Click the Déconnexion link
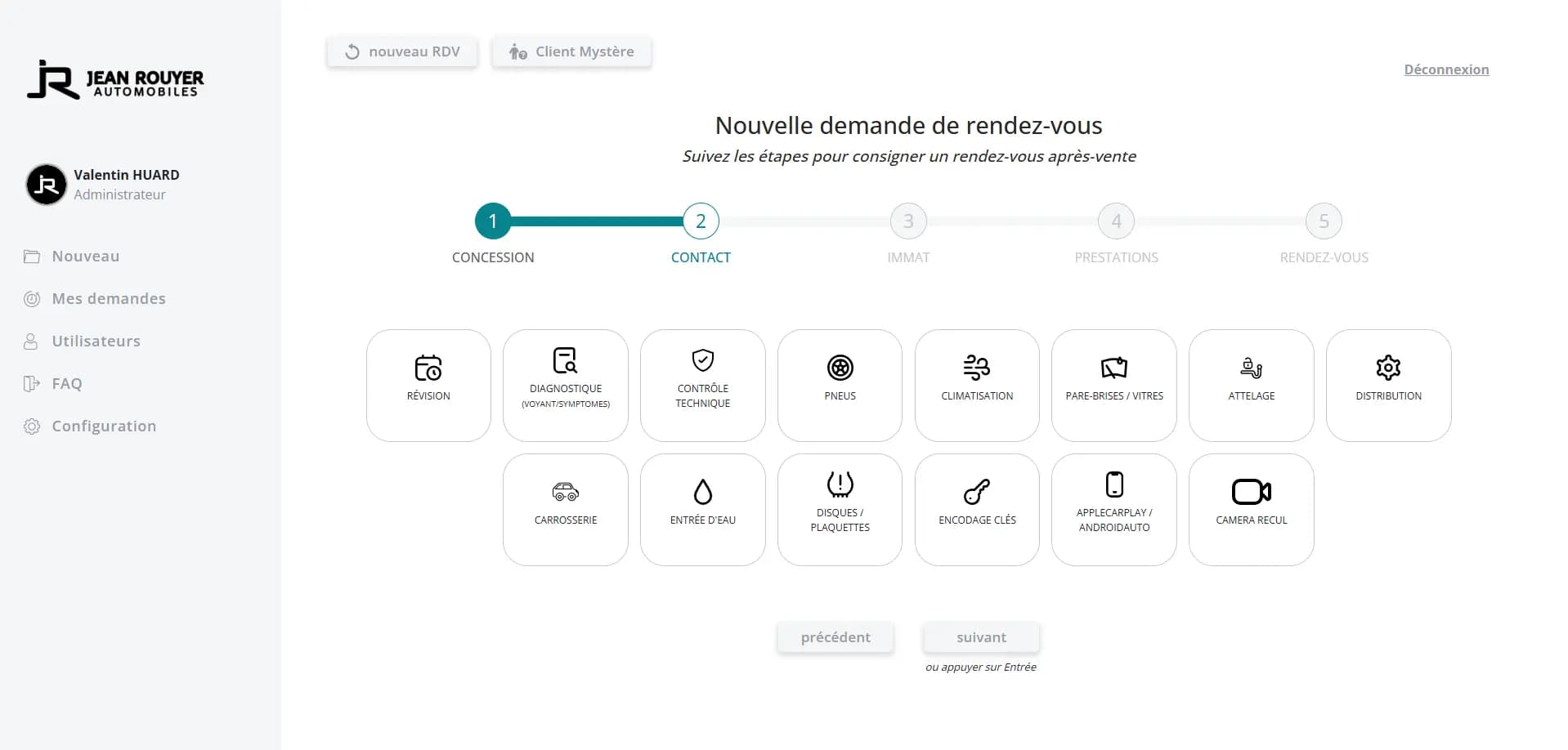Image resolution: width=1568 pixels, height=750 pixels. point(1445,69)
